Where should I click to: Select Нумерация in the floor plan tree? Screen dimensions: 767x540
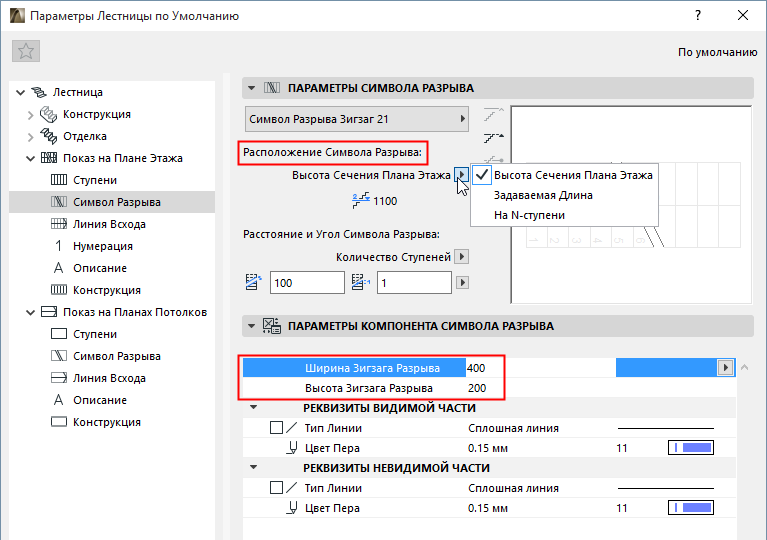click(x=102, y=246)
